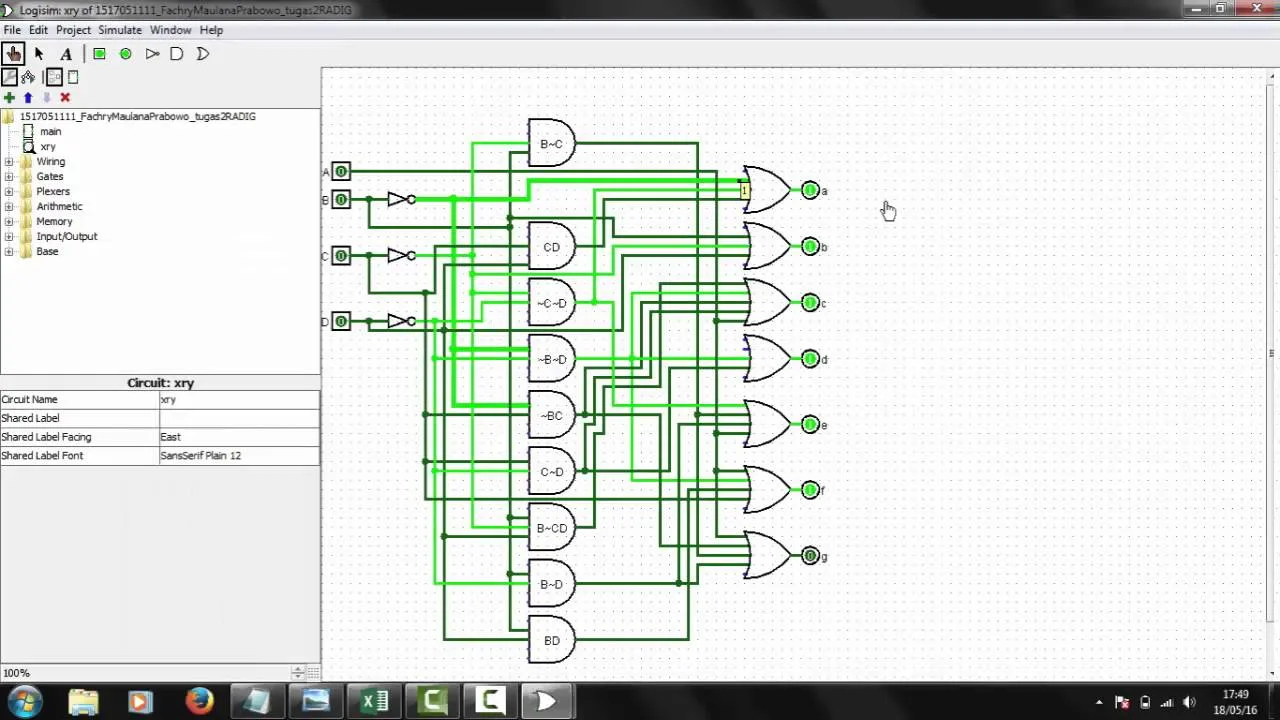Screen dimensions: 1280x720
Task: Open the Windows Start menu
Action: click(24, 702)
